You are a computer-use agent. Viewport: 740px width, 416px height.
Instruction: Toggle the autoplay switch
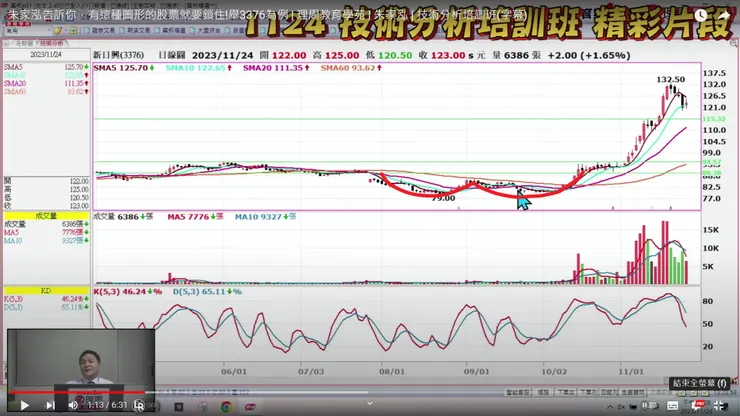pos(649,405)
